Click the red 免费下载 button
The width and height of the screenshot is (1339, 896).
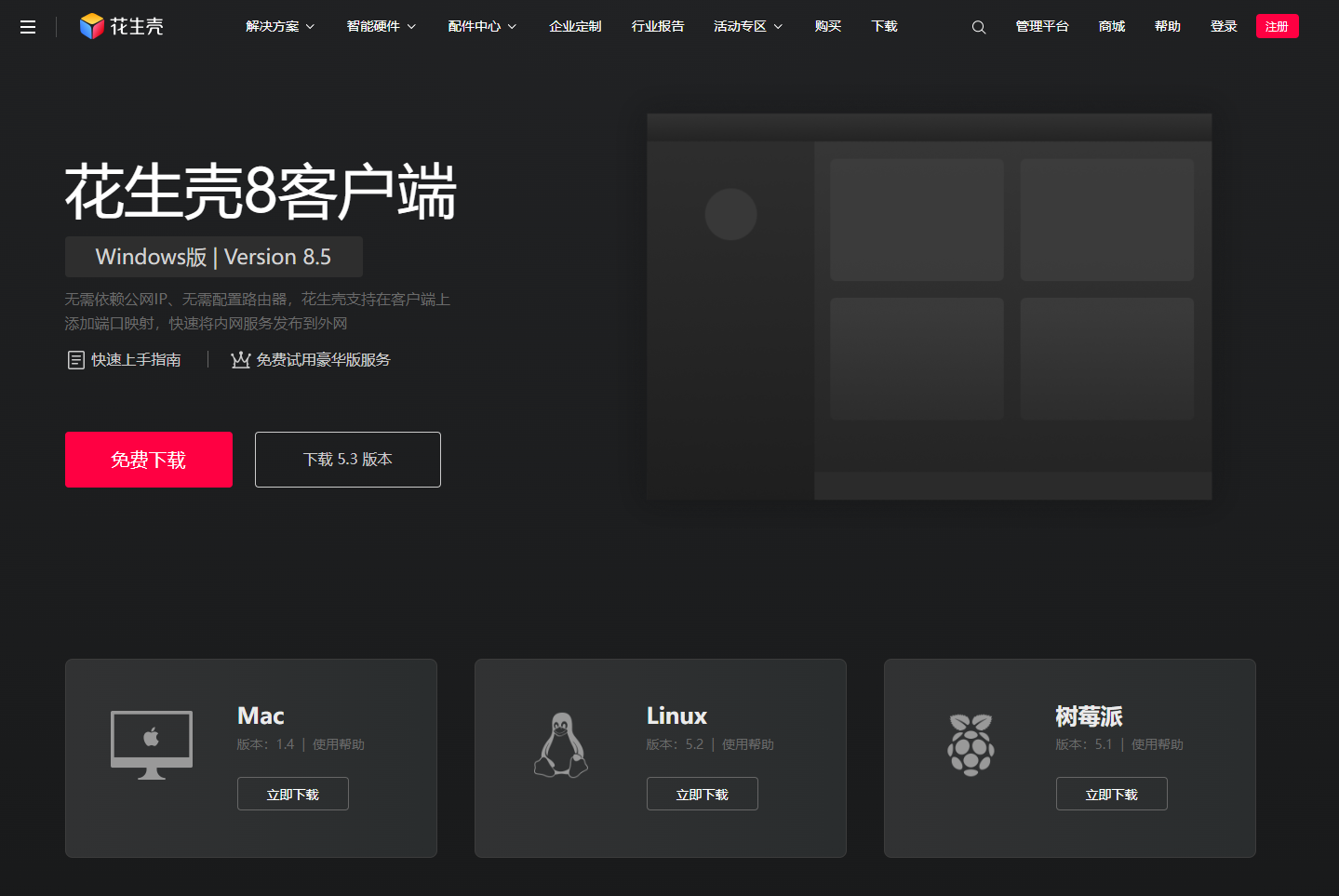point(149,460)
